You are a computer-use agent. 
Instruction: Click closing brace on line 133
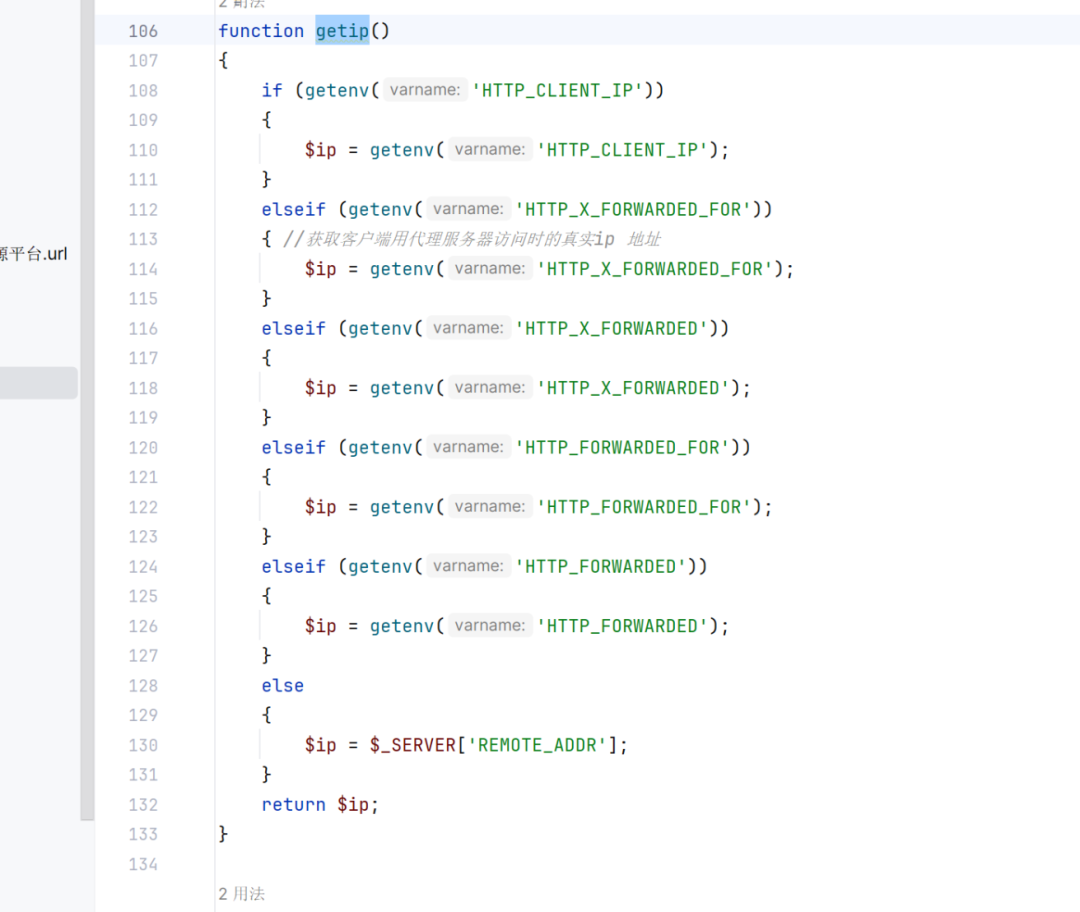tap(223, 834)
